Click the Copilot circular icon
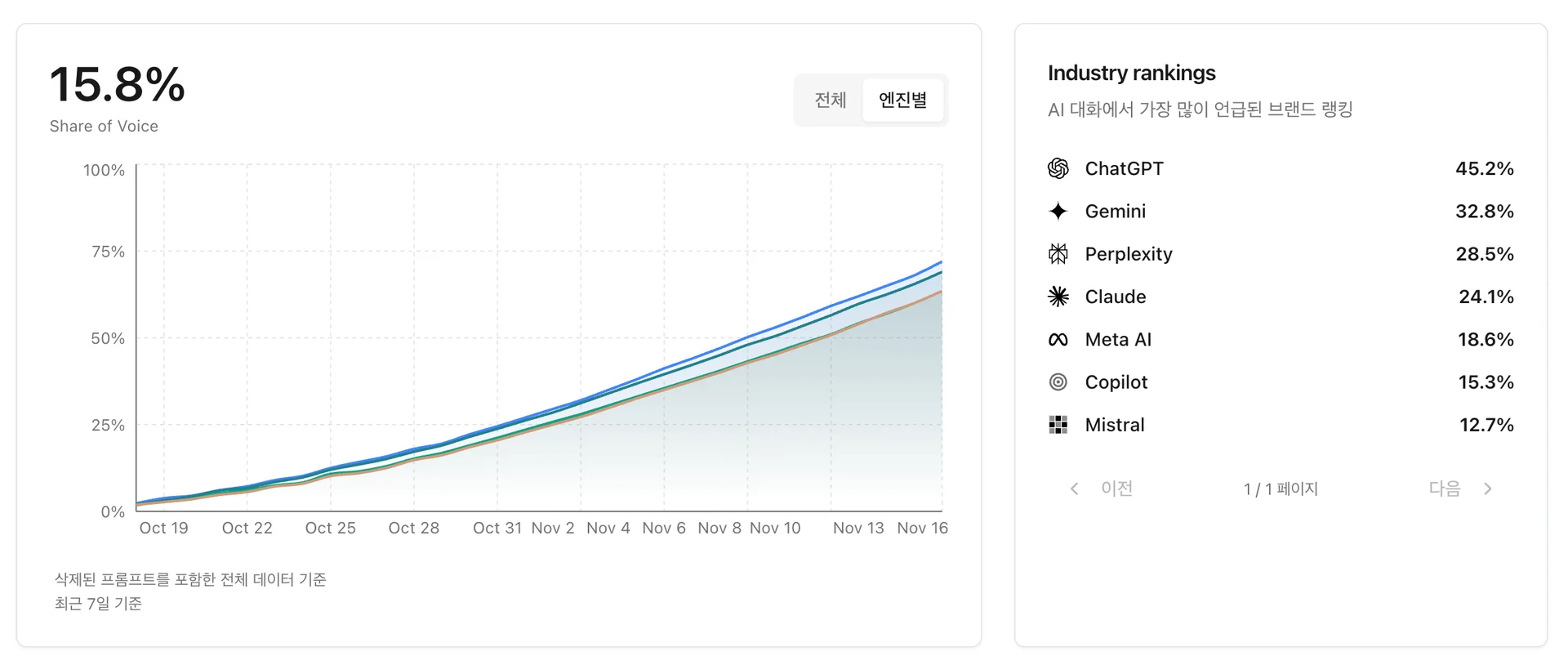 (x=1058, y=382)
